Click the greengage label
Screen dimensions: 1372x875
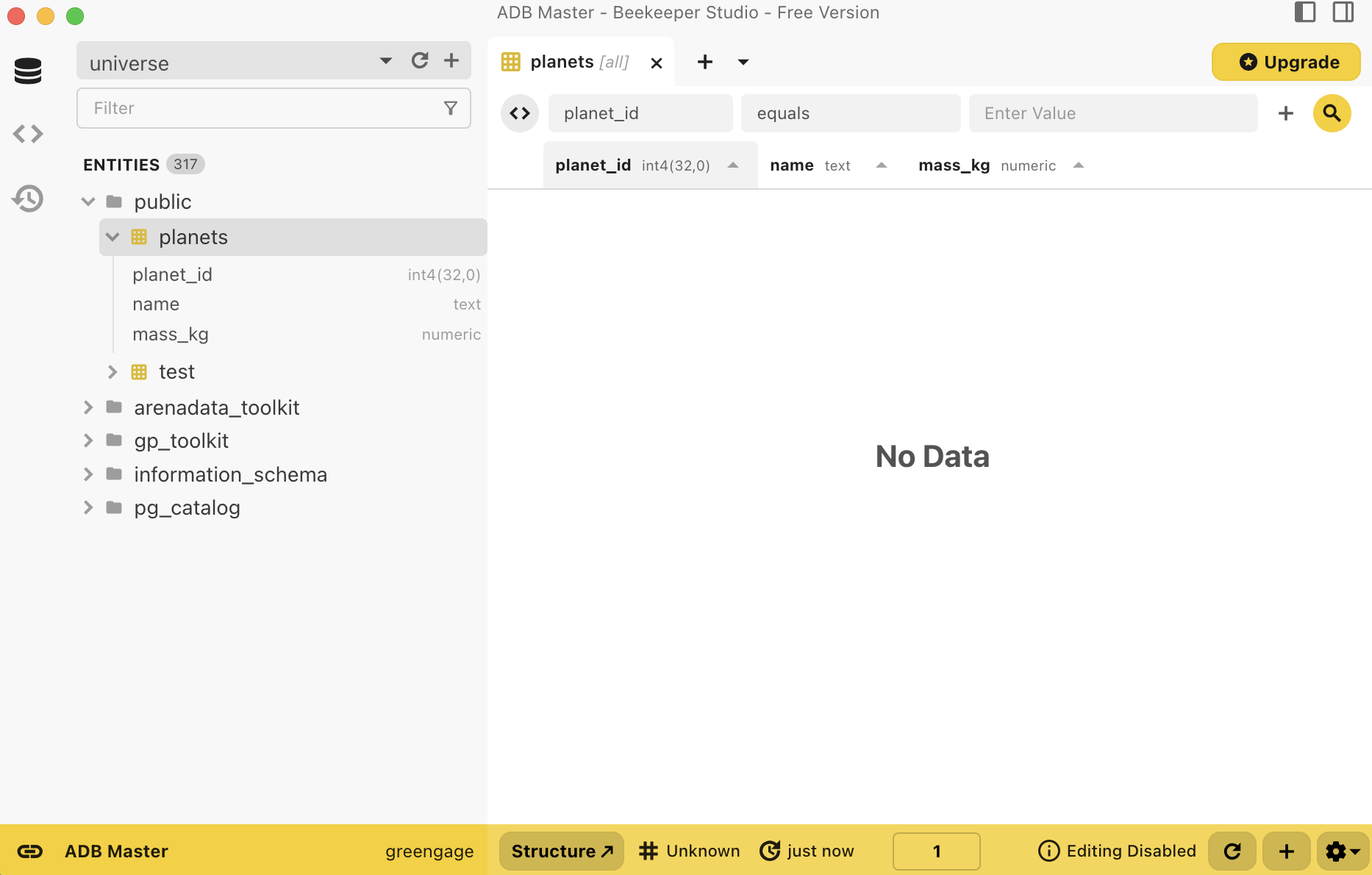[429, 851]
